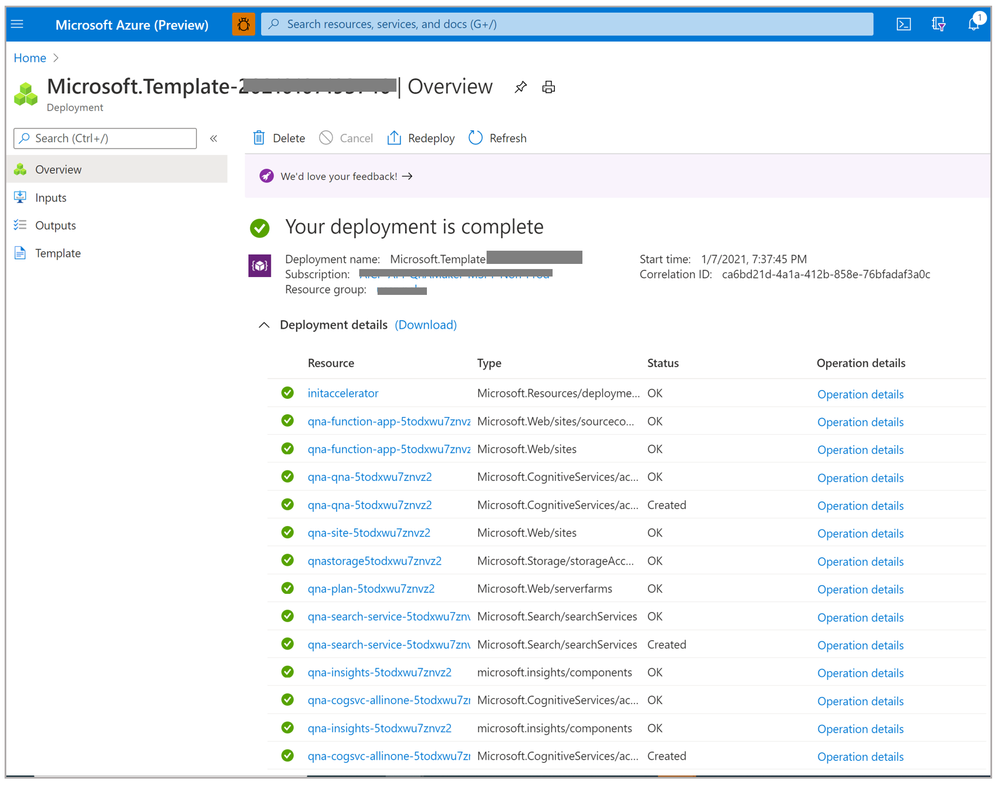Open qna-site-5todxwu7znvz2 resource
This screenshot has width=999, height=786.
click(x=369, y=532)
